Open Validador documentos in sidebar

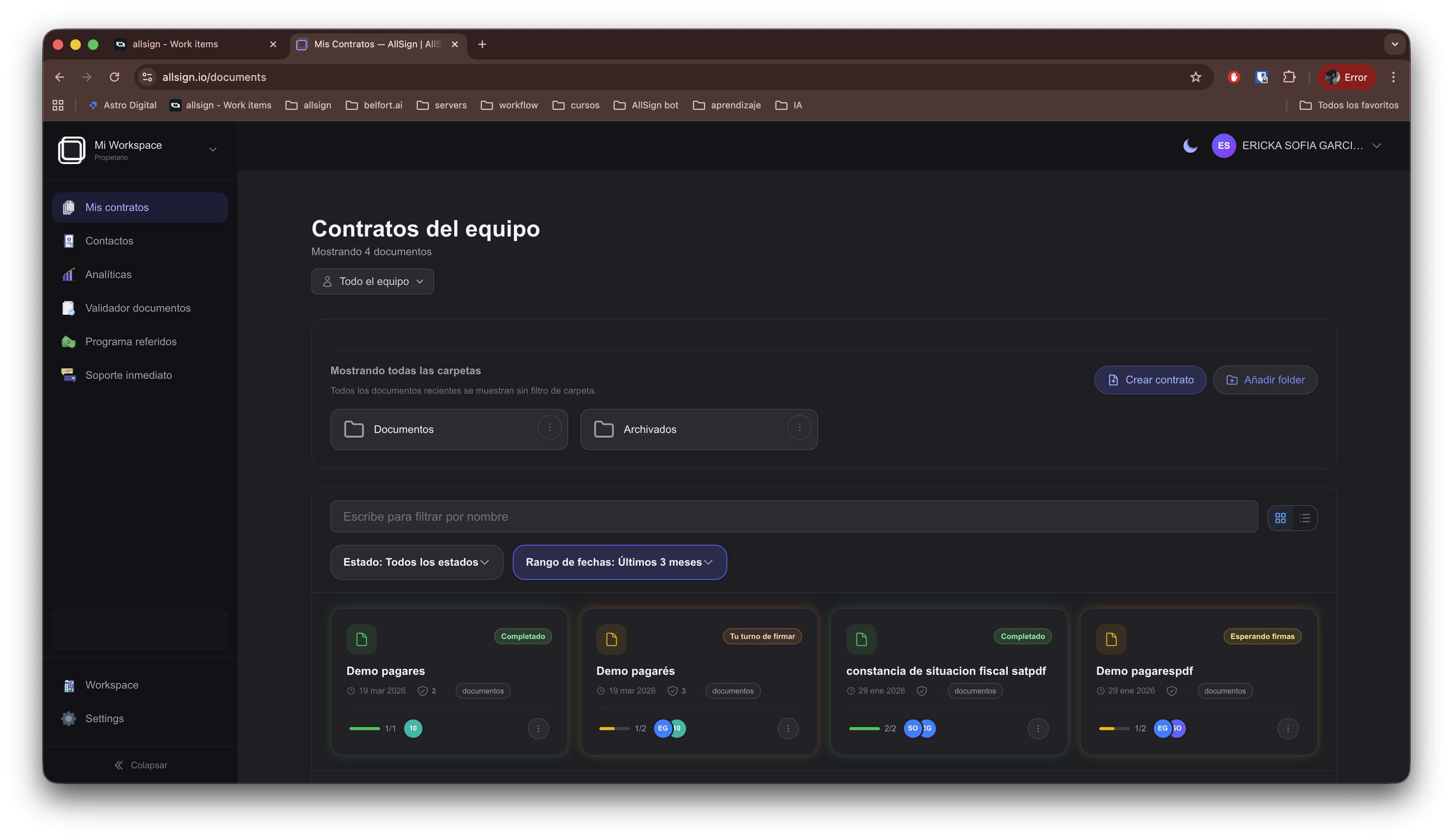coord(138,308)
